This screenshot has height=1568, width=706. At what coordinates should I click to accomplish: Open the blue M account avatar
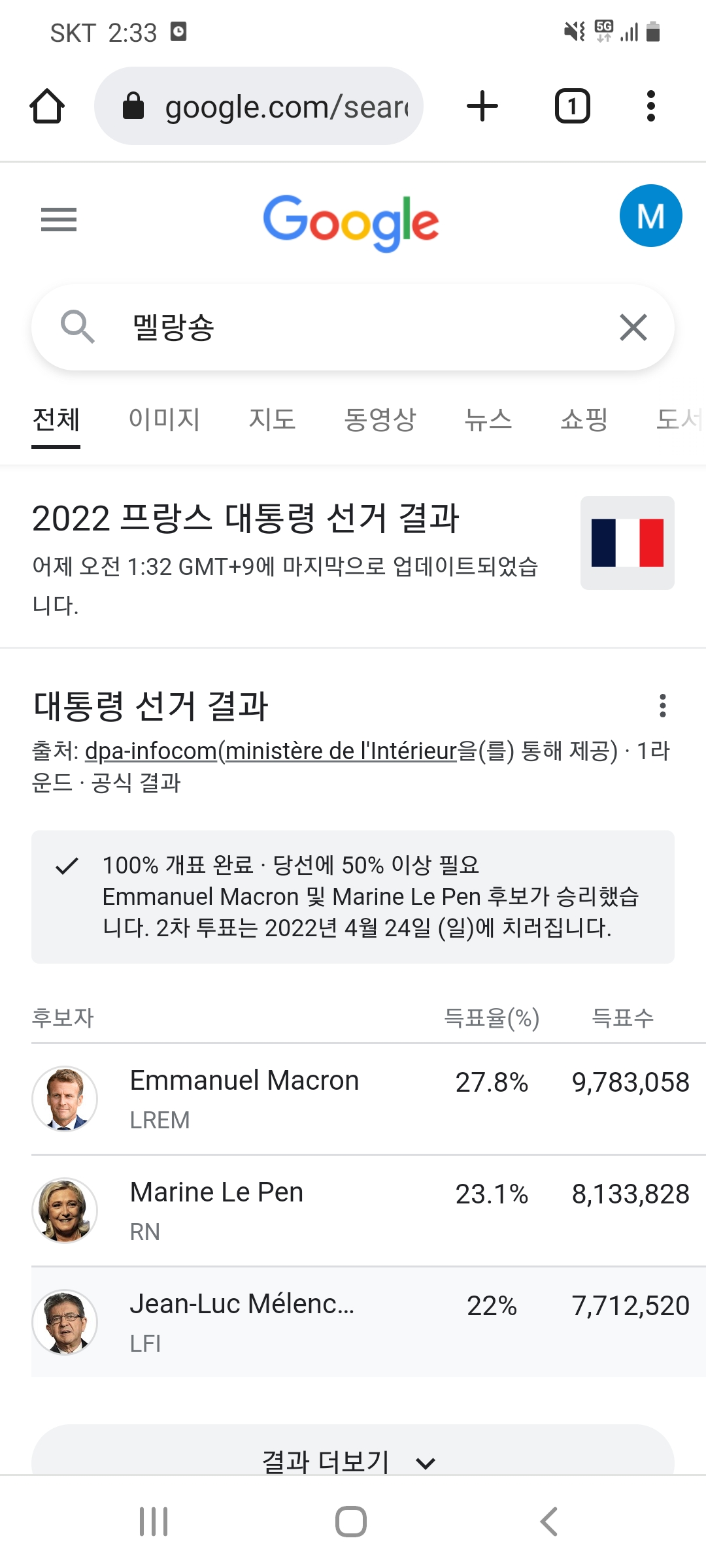[650, 216]
